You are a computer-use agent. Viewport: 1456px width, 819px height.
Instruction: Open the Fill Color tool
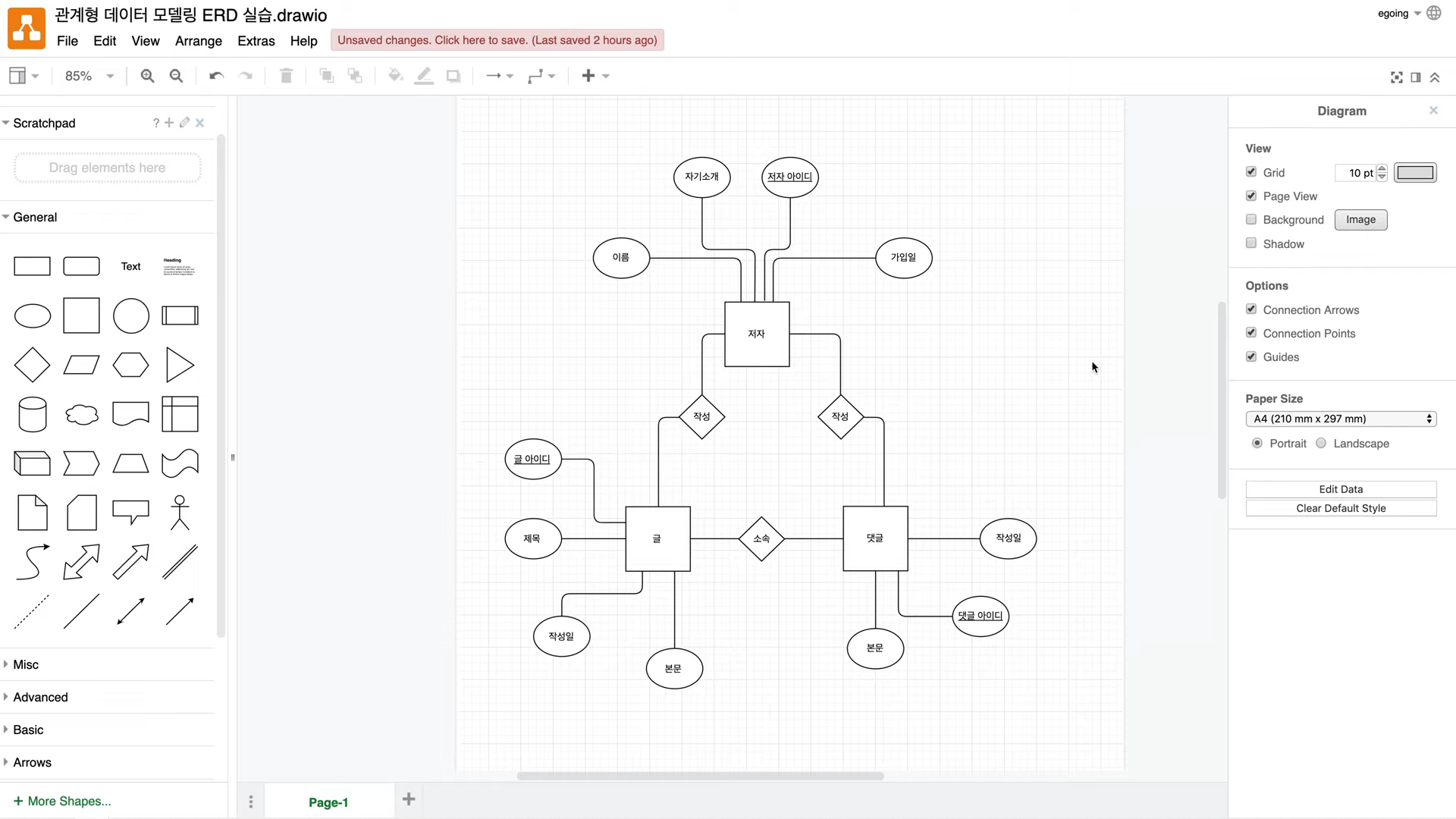pyautogui.click(x=395, y=75)
